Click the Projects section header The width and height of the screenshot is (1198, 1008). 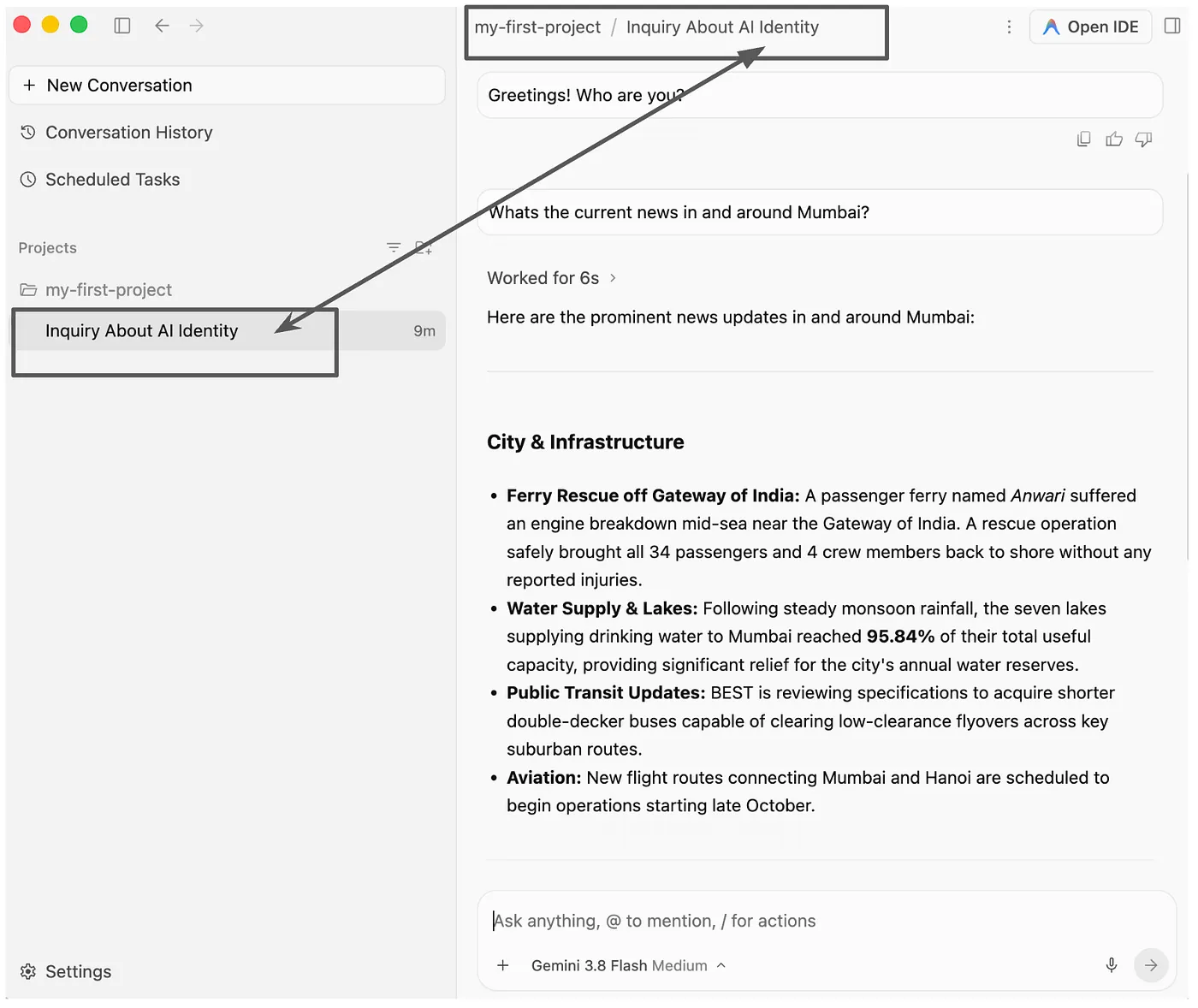coord(48,248)
